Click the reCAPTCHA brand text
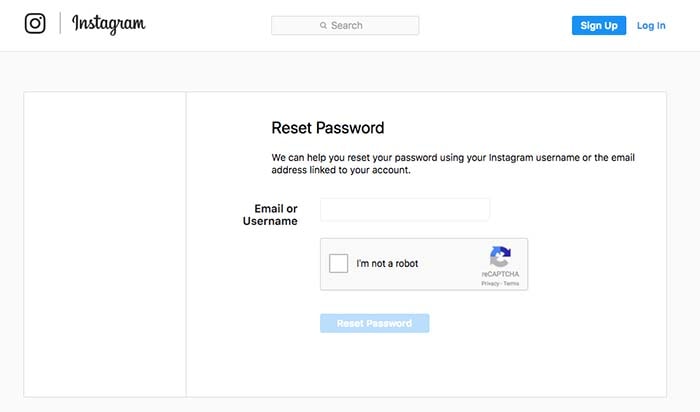 500,274
